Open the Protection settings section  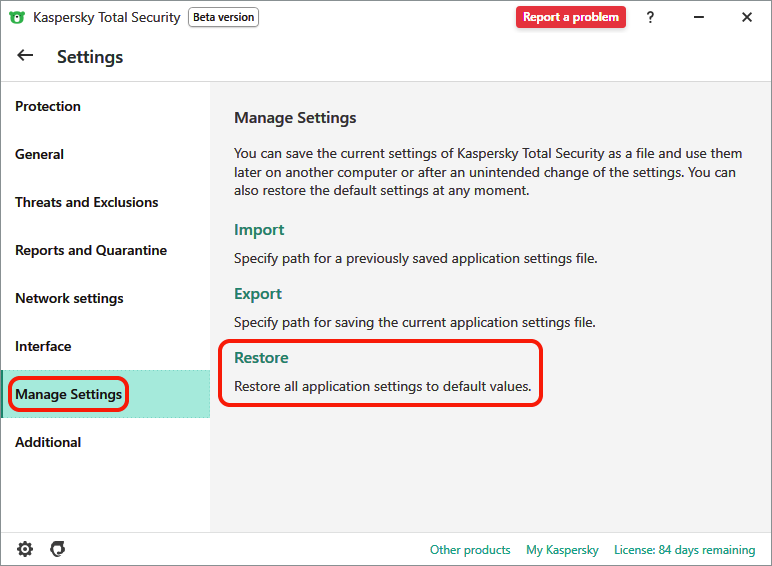click(x=48, y=106)
